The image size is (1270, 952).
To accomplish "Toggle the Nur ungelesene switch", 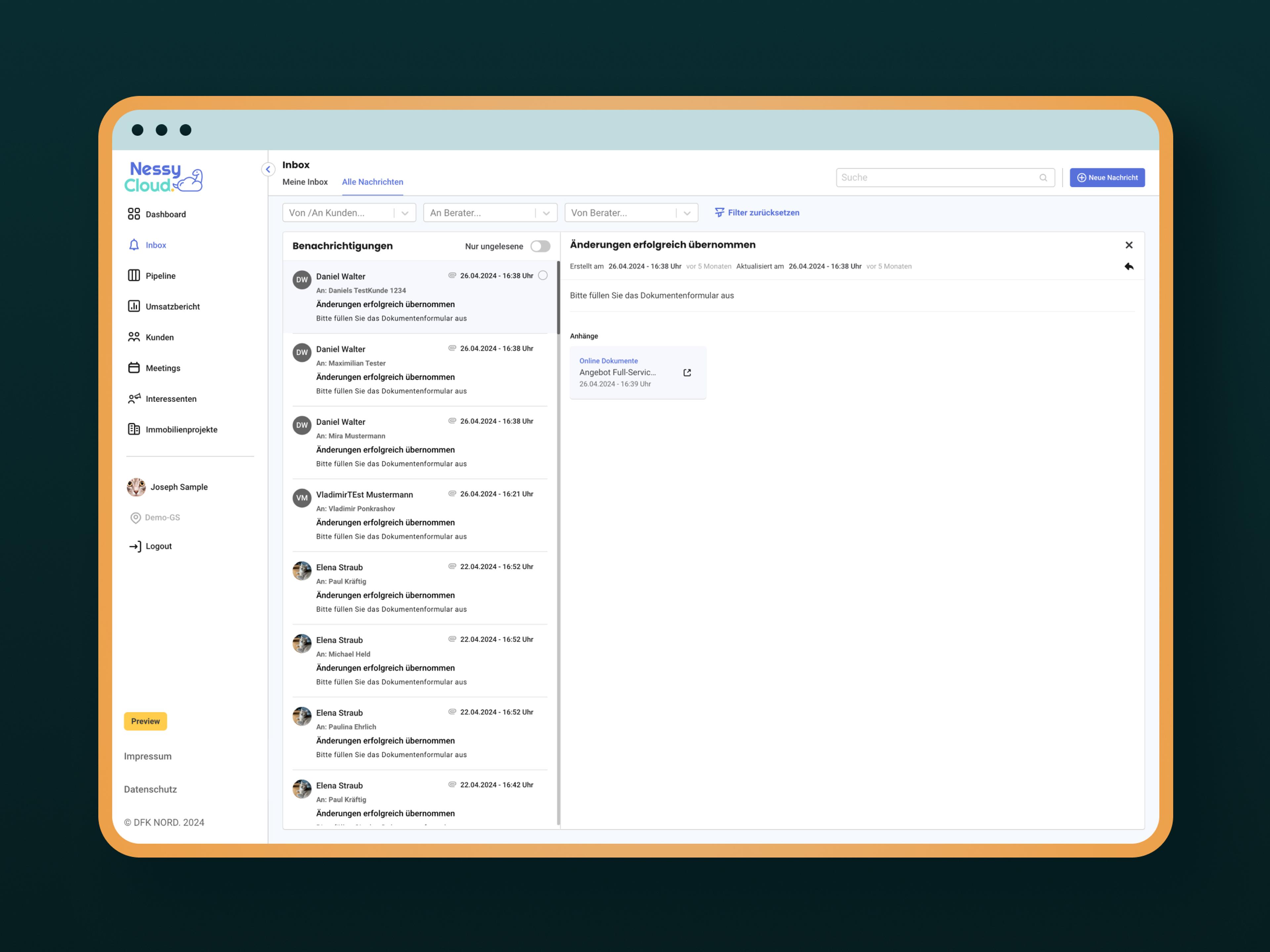I will [540, 246].
